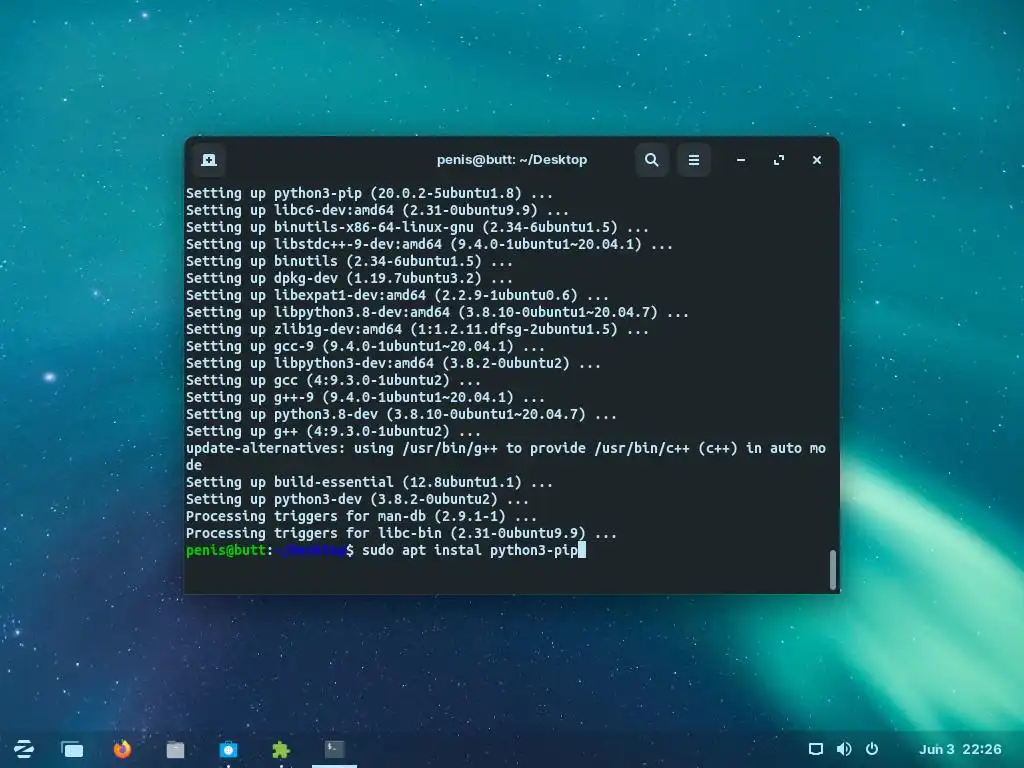Click line 'Setting up binutils (2.34-6ubuntu1.5)'
This screenshot has height=768, width=1024.
tap(349, 261)
